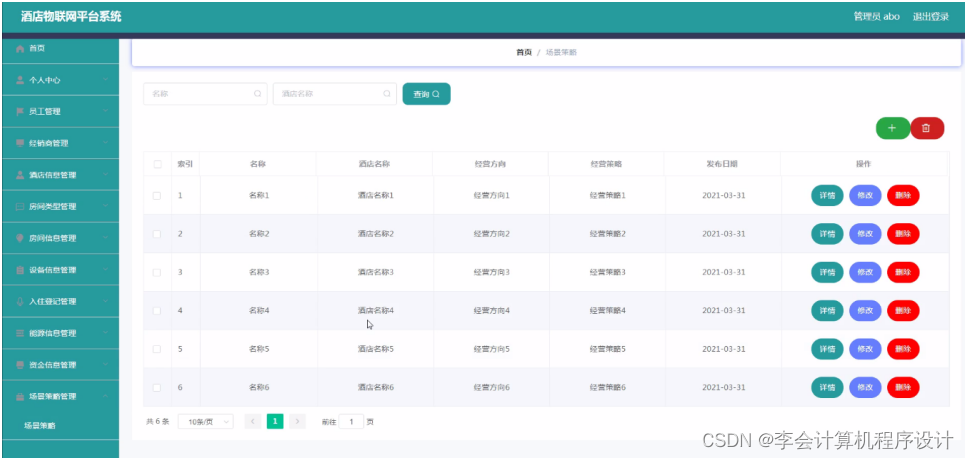This screenshot has width=969, height=459.
Task: Open 首页 menu item in sidebar
Action: (61, 48)
